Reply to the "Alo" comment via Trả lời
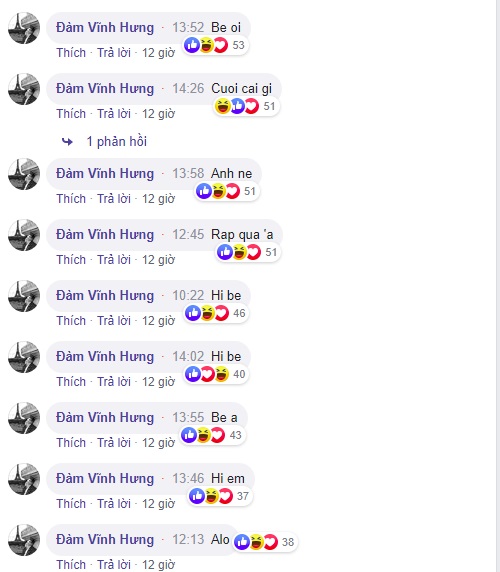This screenshot has height=572, width=500. pos(114,565)
